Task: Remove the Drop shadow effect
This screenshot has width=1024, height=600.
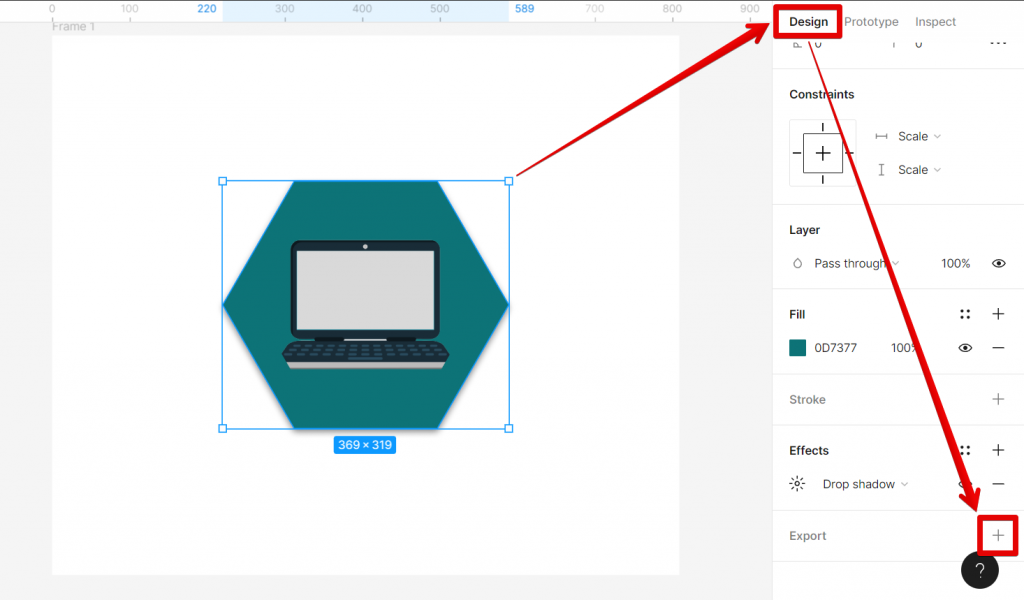Action: pos(997,484)
